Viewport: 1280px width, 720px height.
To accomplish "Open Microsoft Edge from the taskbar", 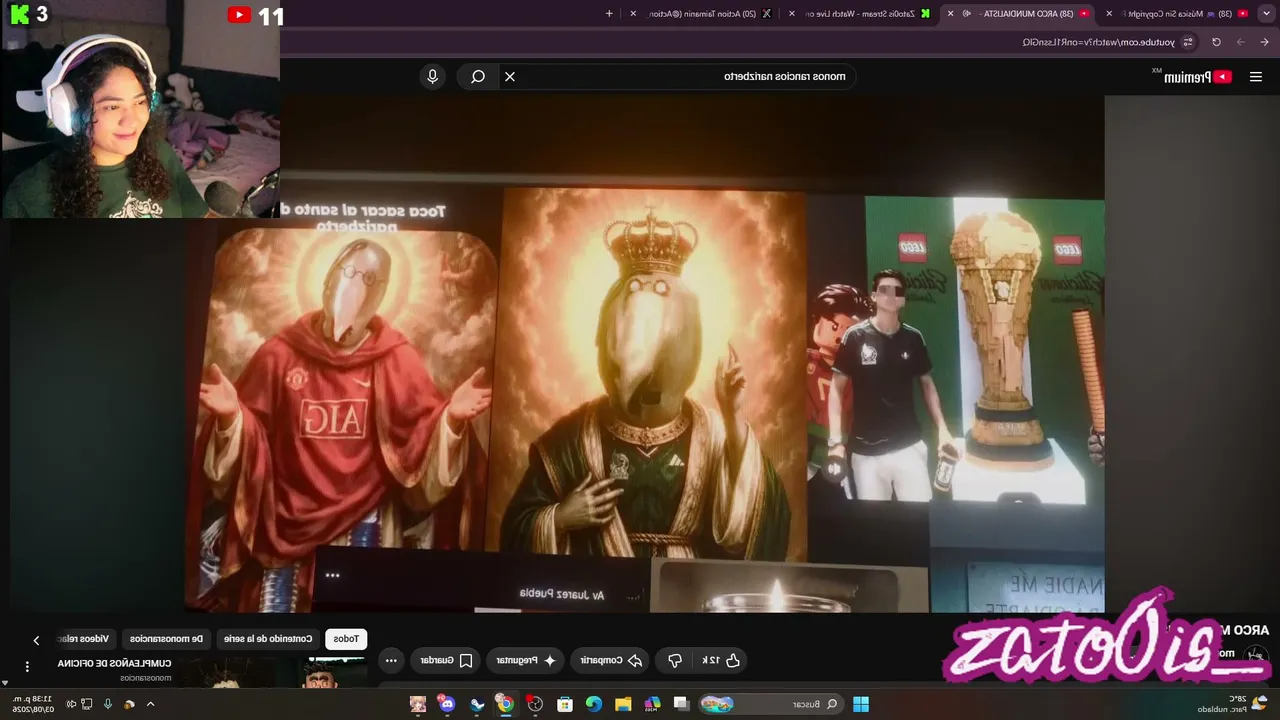I will pos(594,704).
